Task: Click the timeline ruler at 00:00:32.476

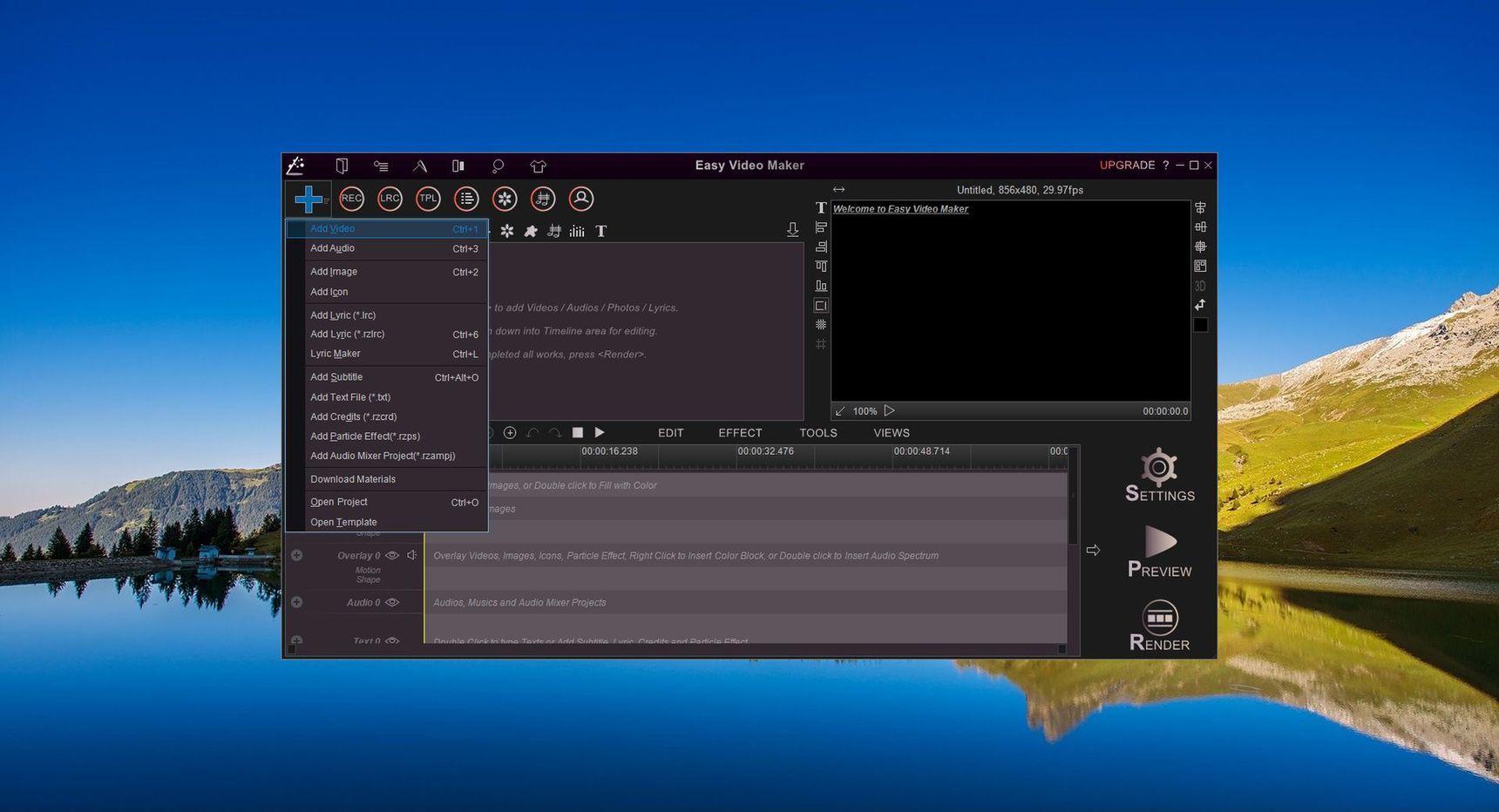Action: pos(765,451)
